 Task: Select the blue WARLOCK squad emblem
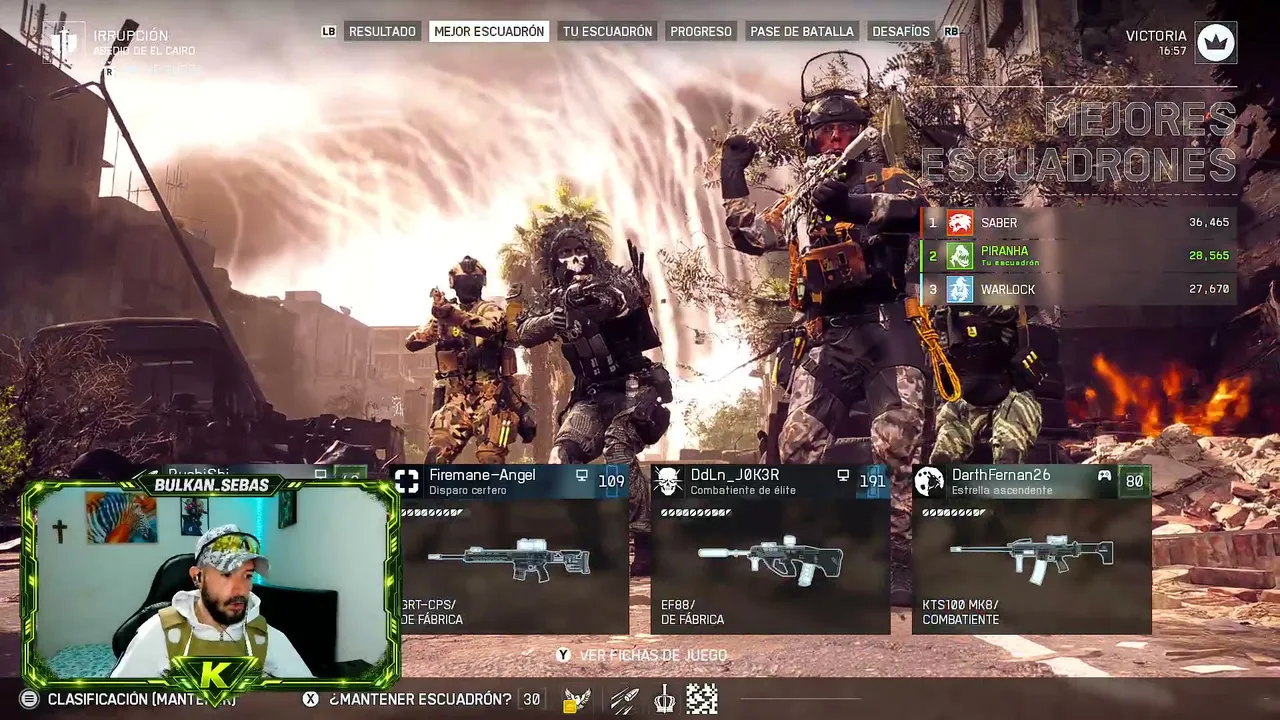click(960, 290)
